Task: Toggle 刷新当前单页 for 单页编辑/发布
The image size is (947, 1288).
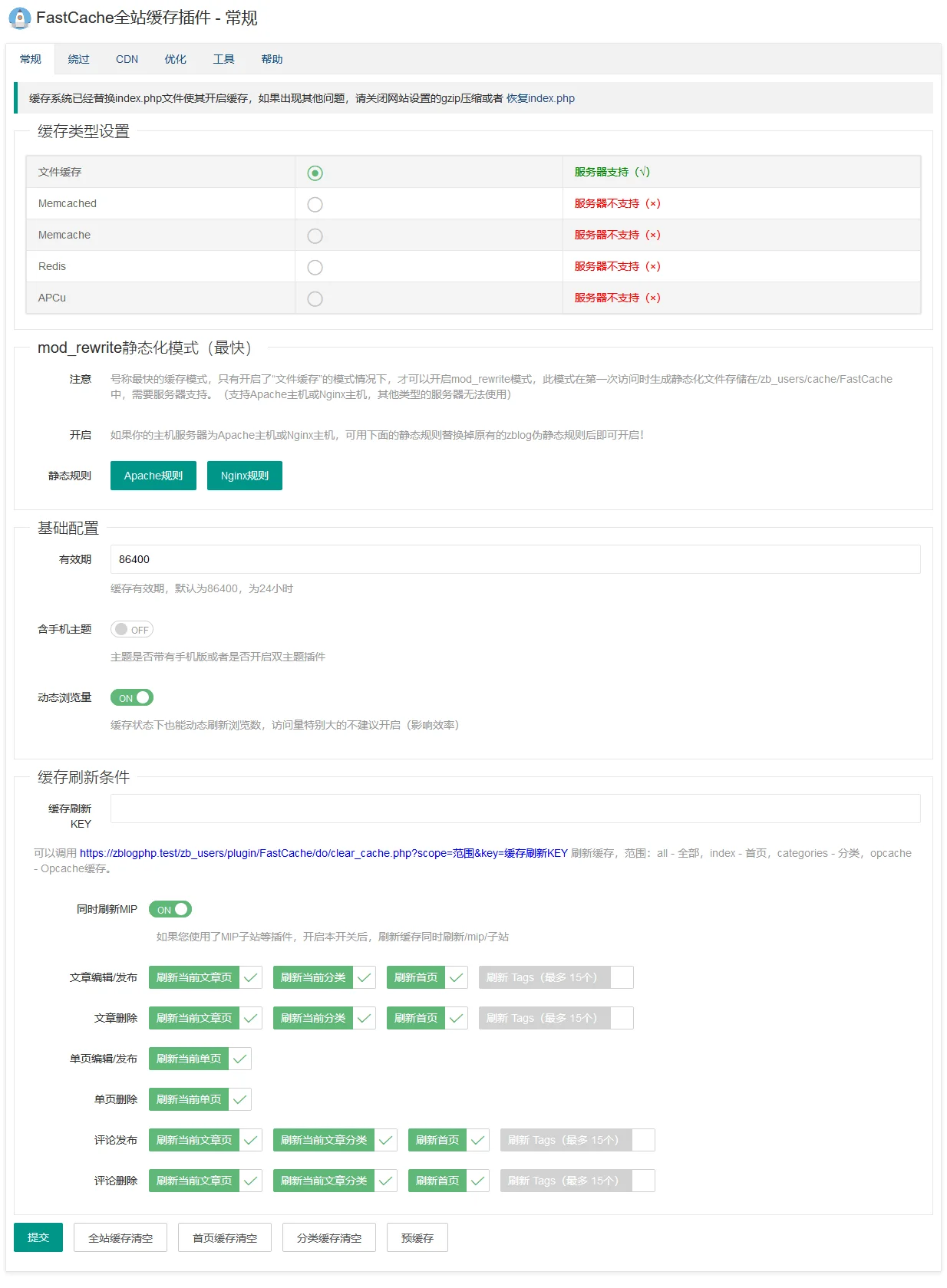Action: (200, 1059)
